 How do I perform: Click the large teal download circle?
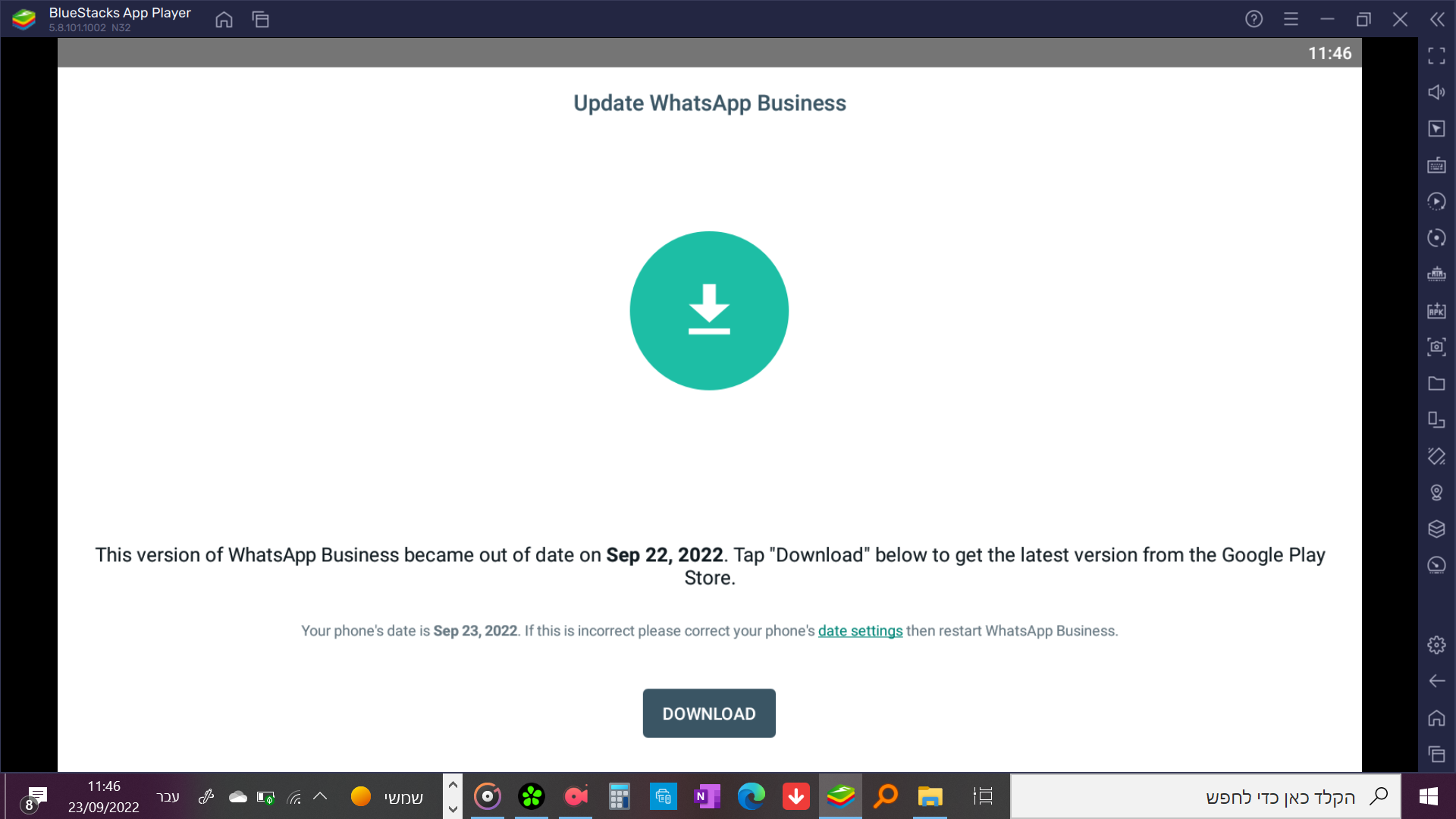[709, 311]
